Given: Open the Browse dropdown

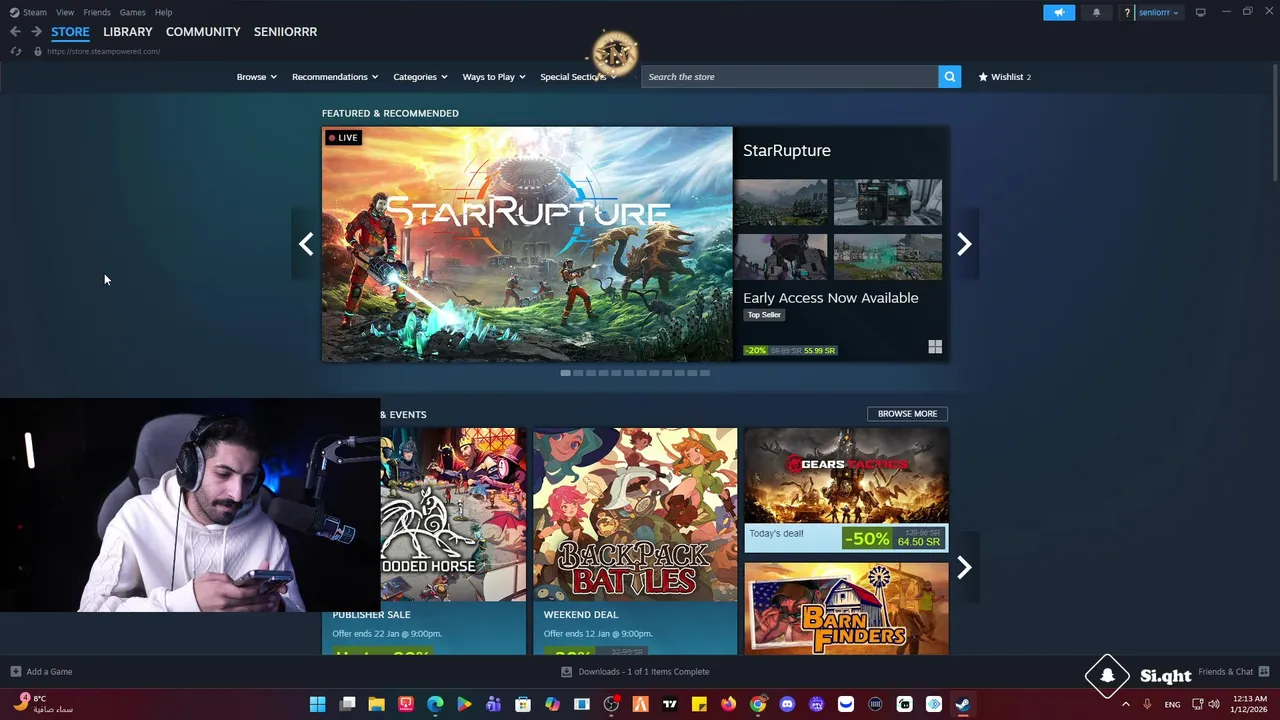Looking at the screenshot, I should (256, 77).
